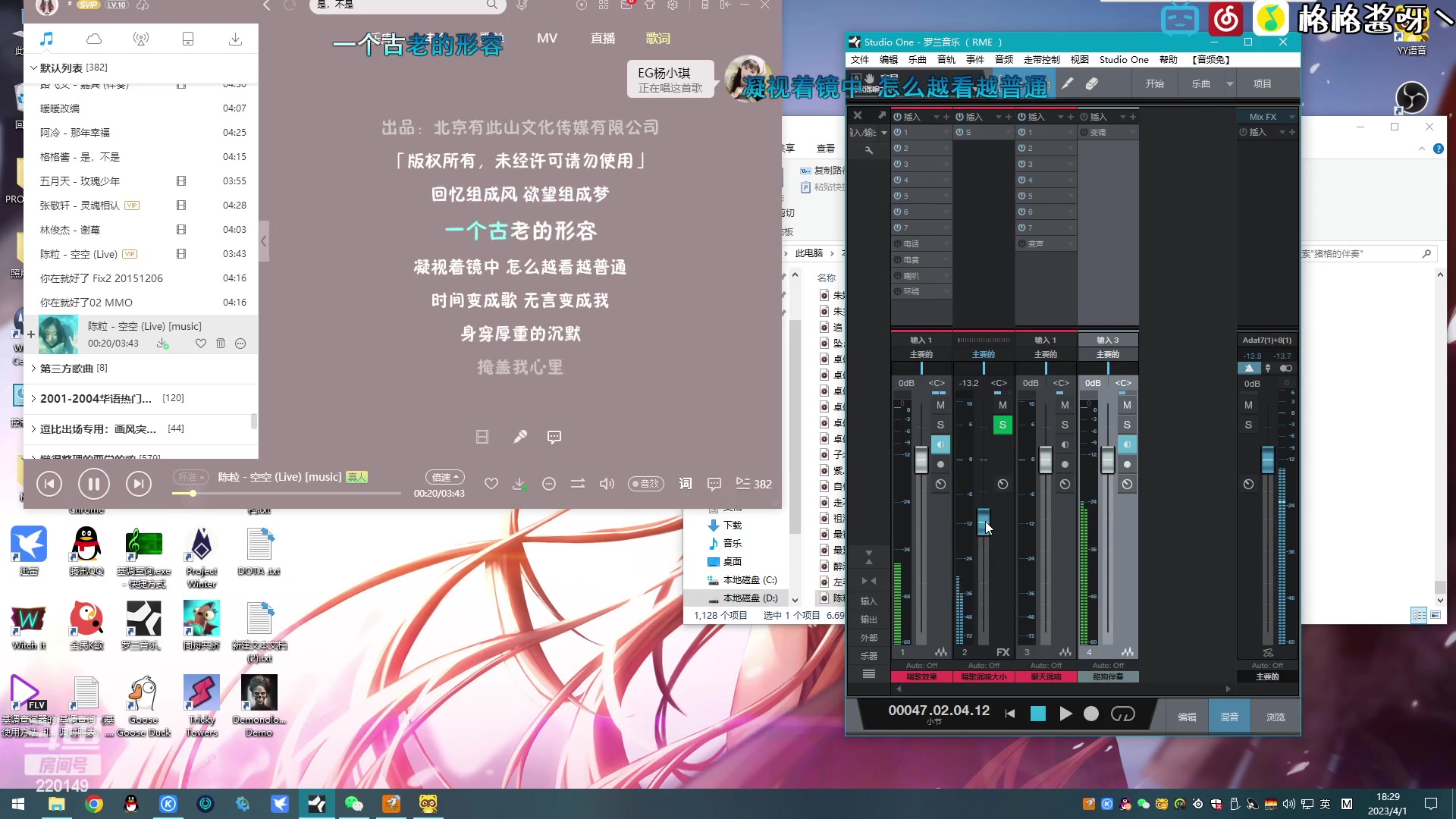
Task: Expand the 2001-2004华语热门 playlist group
Action: [33, 398]
